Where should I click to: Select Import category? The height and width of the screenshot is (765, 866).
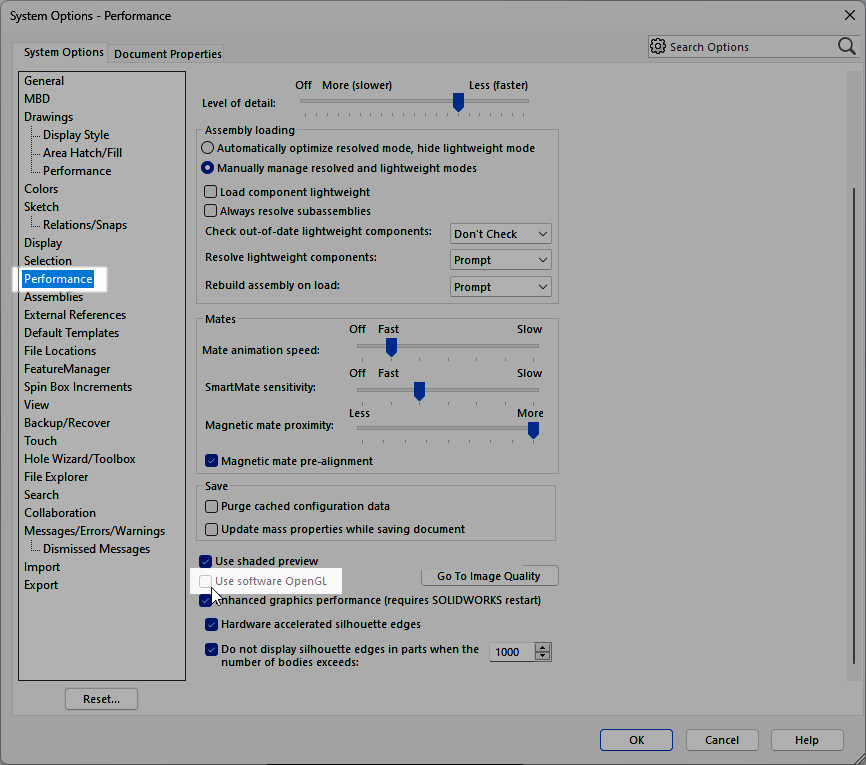click(x=42, y=567)
